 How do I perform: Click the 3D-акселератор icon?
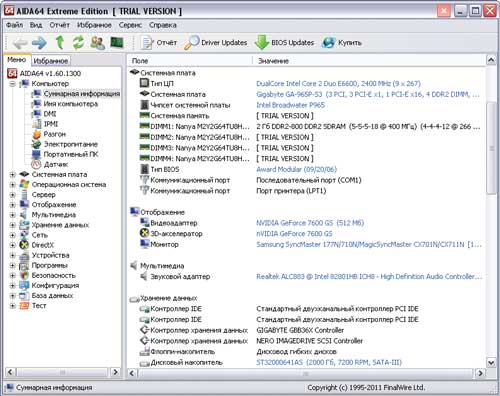pyautogui.click(x=144, y=233)
